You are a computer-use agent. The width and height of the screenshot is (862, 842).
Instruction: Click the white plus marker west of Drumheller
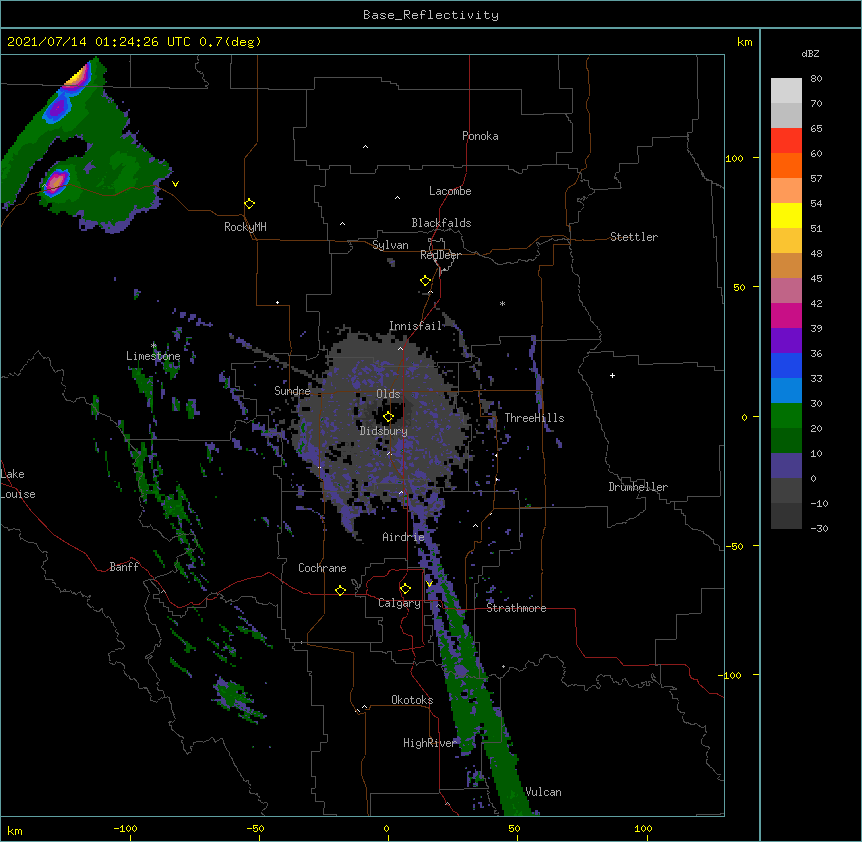pos(612,375)
